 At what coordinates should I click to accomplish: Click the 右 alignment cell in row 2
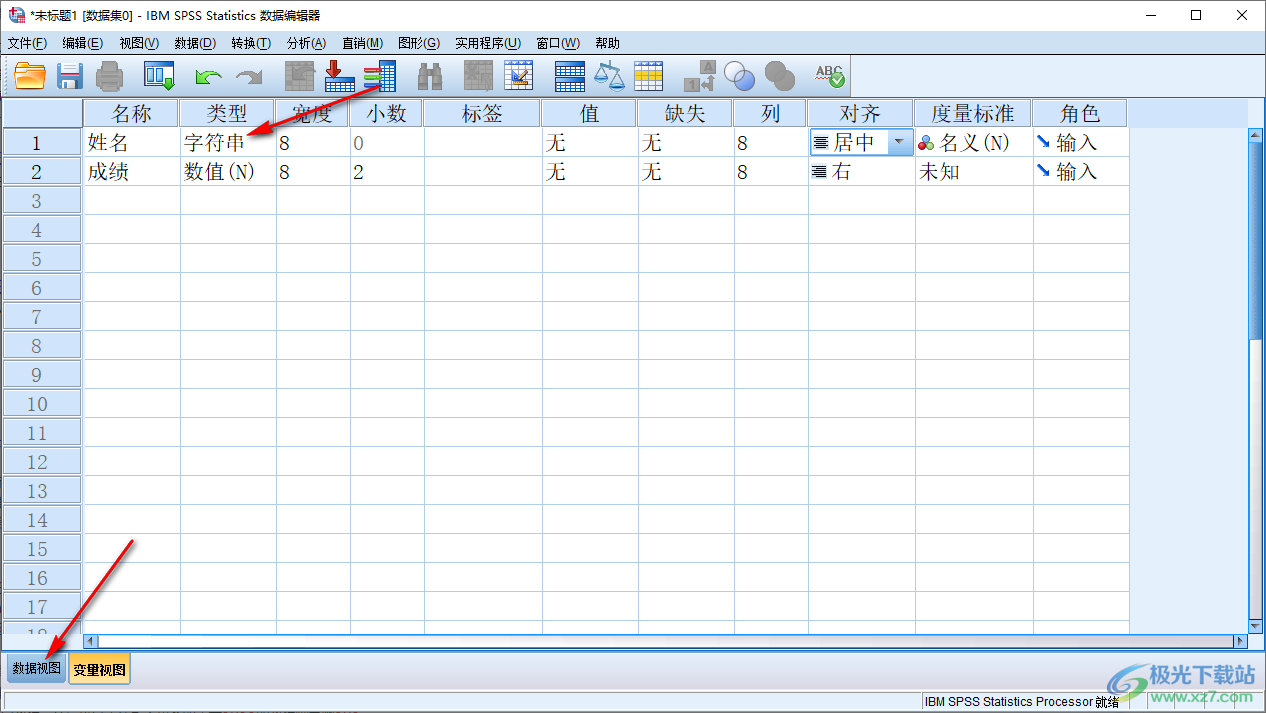pos(861,171)
